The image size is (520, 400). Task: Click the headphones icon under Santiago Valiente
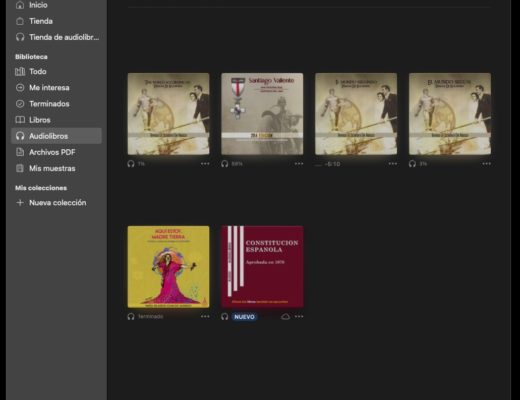(x=225, y=164)
